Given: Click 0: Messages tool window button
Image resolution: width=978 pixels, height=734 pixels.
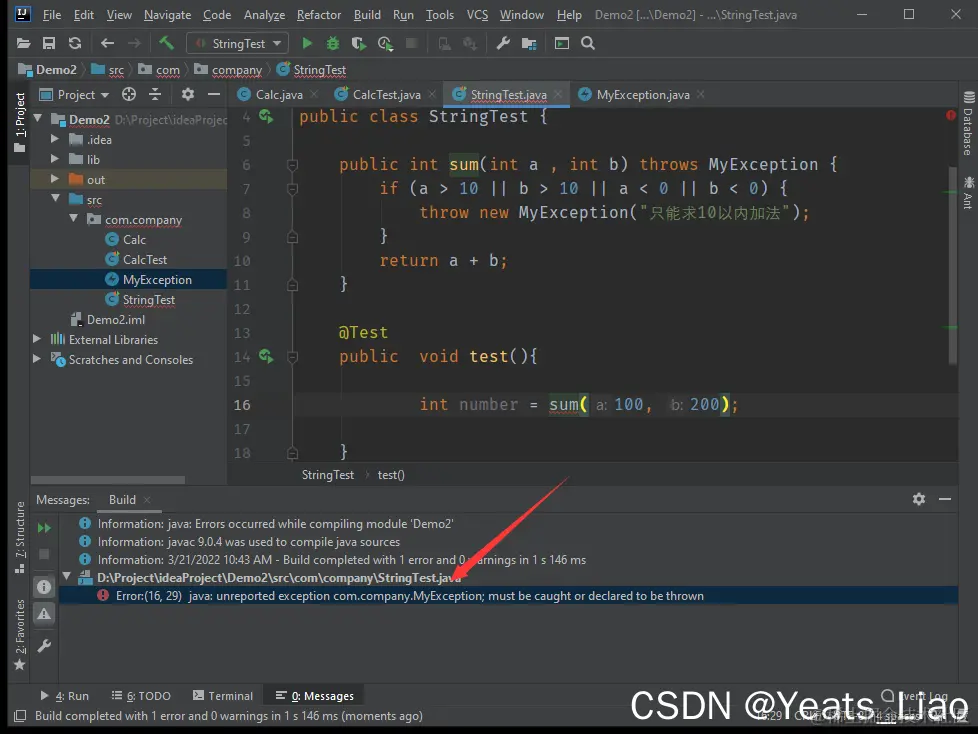Looking at the screenshot, I should pyautogui.click(x=314, y=695).
